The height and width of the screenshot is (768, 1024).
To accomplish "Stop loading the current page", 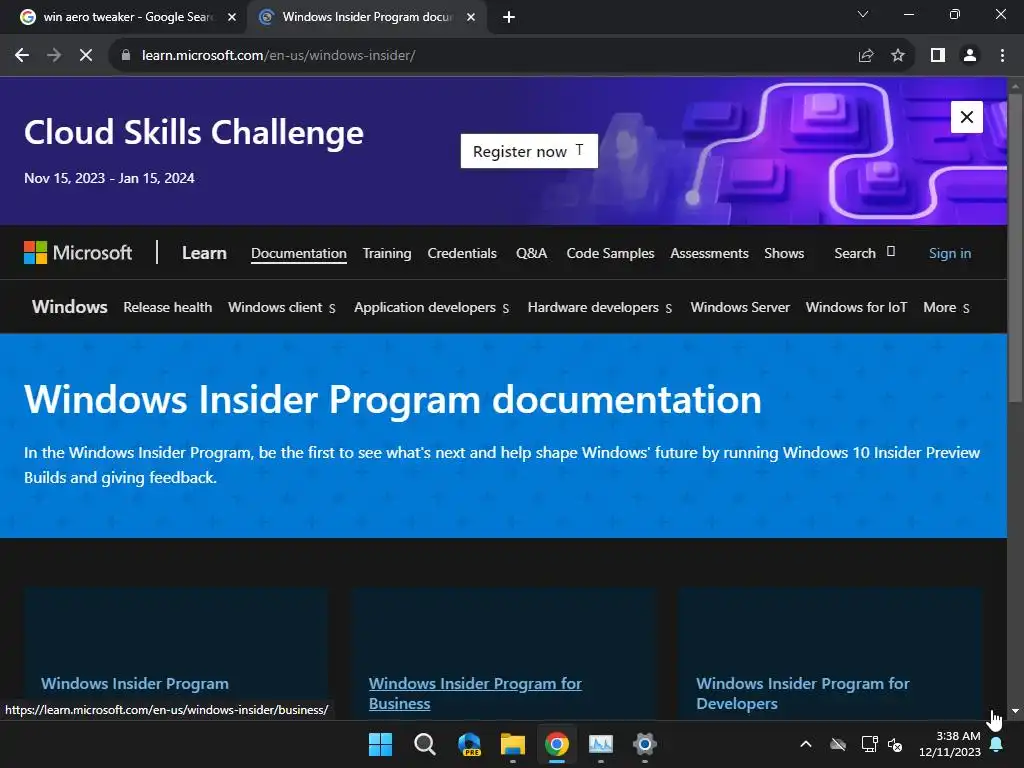I will coord(86,56).
